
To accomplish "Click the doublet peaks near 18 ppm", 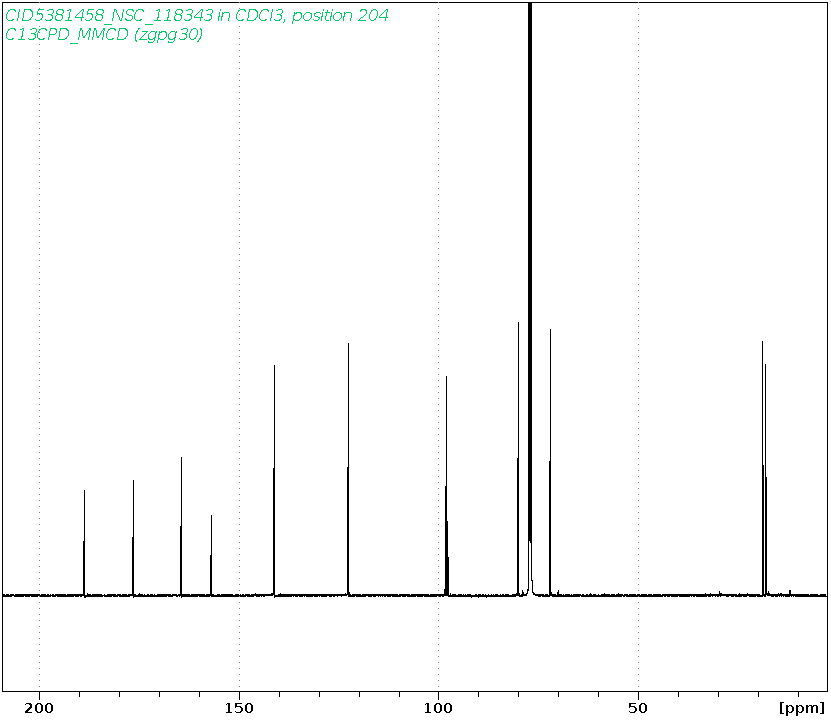I will (764, 469).
